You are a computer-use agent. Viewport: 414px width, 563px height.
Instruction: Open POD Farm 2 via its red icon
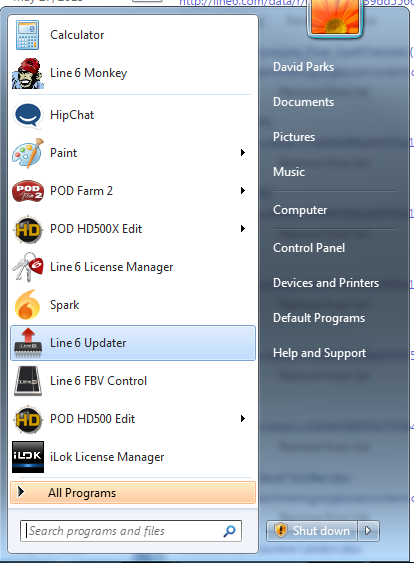click(28, 191)
